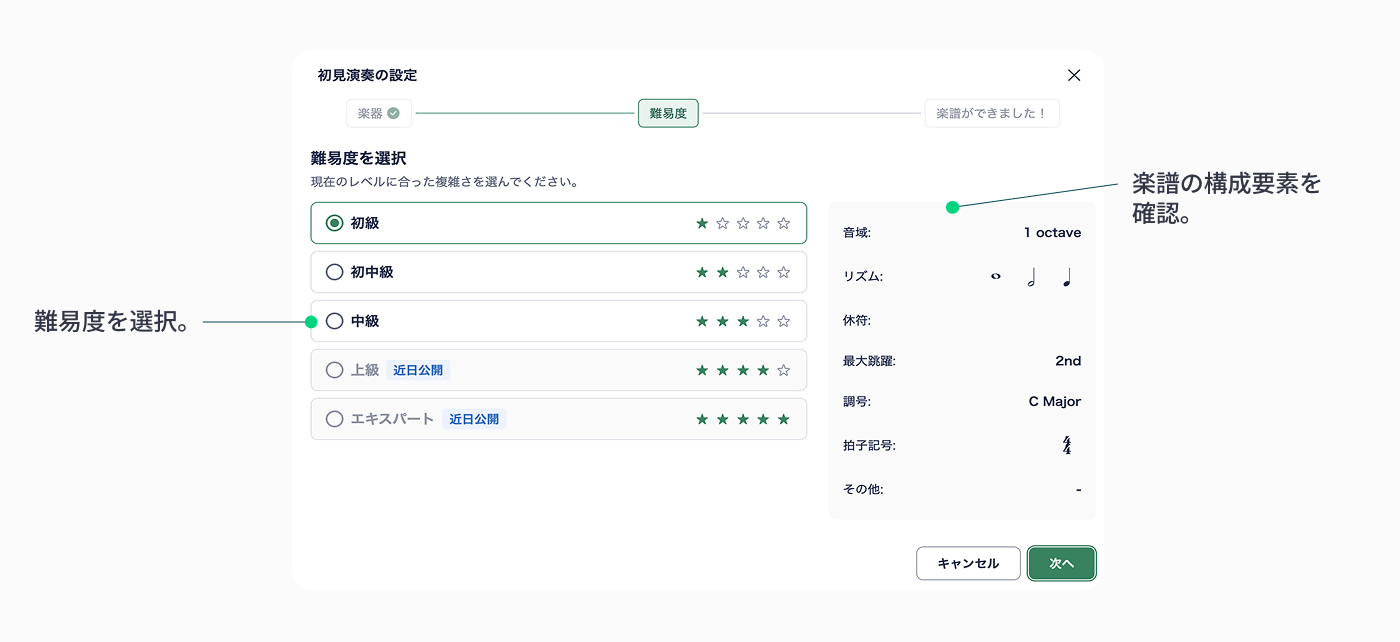Click the green checkmark on 楽器 step

pos(394,114)
